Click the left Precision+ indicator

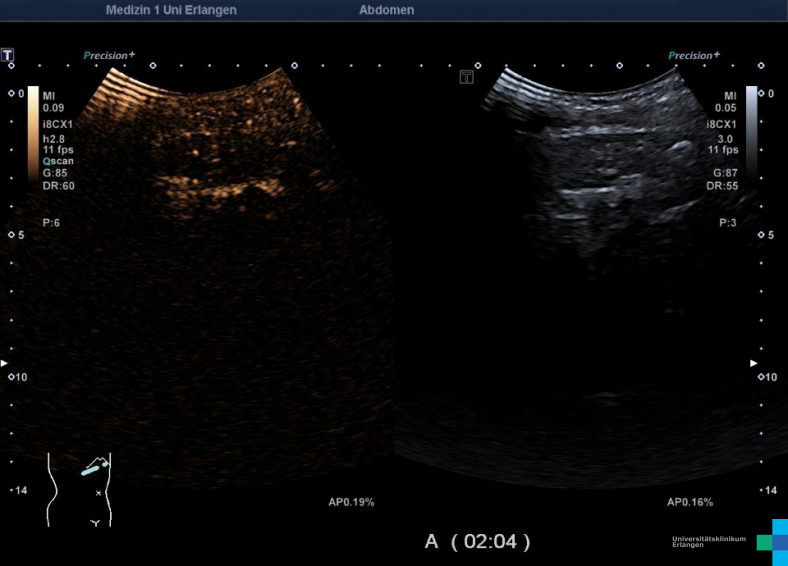[x=109, y=56]
